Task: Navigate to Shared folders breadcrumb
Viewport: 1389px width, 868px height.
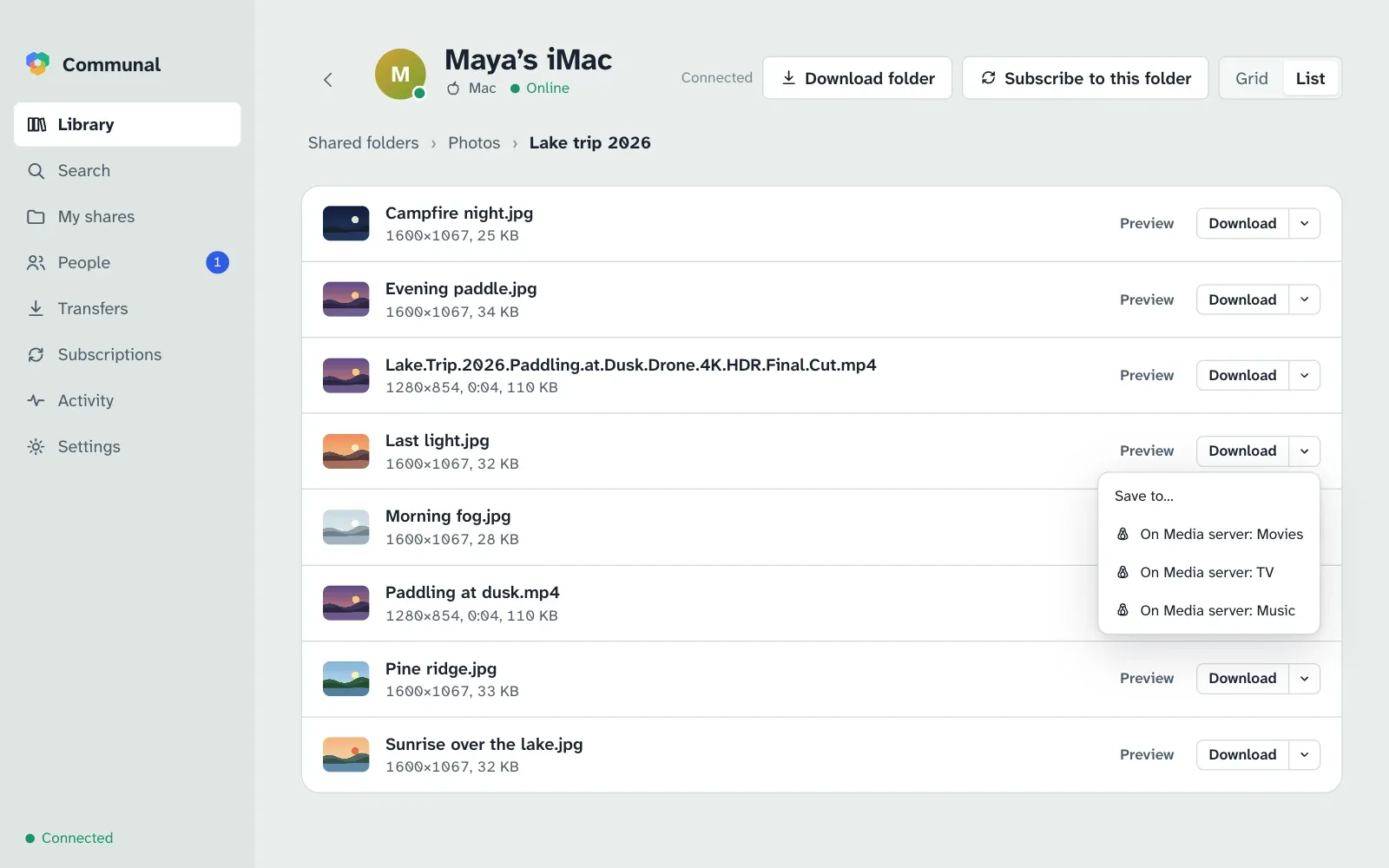Action: point(363,142)
